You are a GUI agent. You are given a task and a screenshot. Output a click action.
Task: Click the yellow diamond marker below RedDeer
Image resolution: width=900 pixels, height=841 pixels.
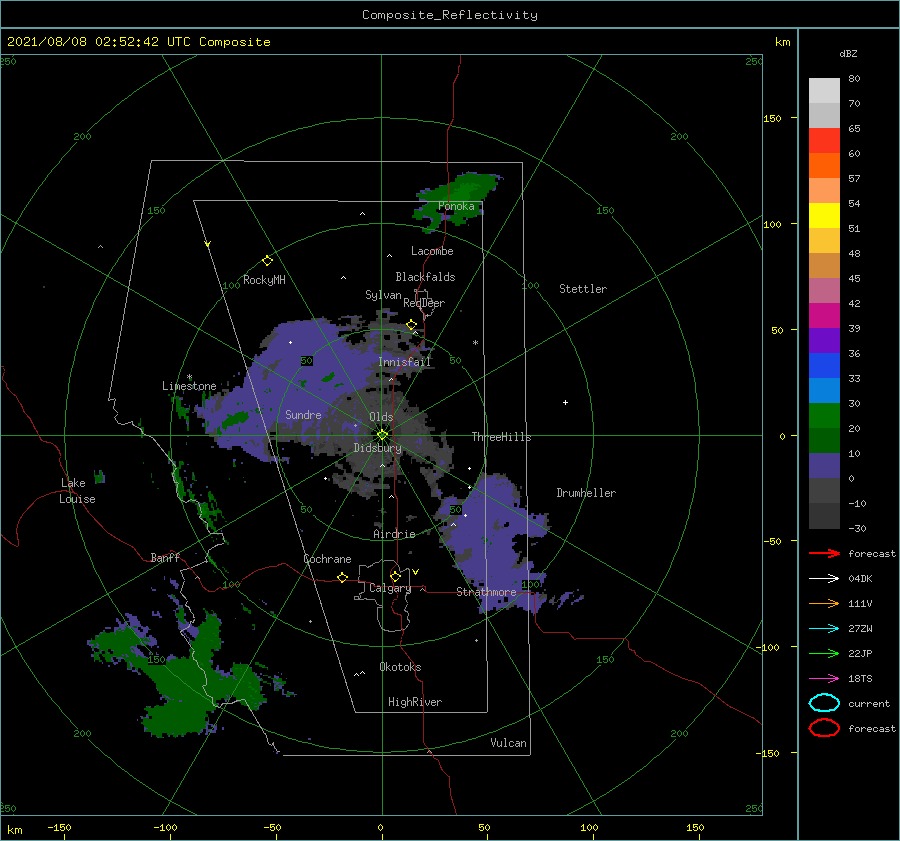tap(412, 325)
